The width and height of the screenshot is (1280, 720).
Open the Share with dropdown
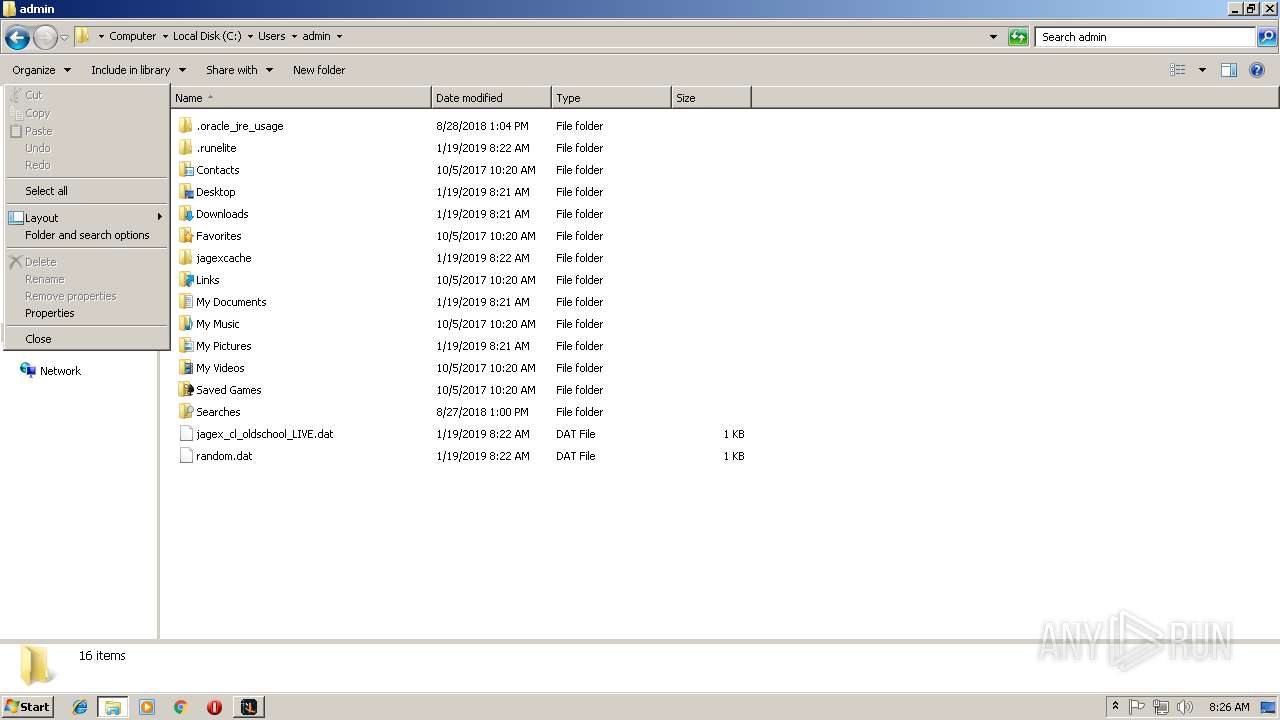[239, 70]
